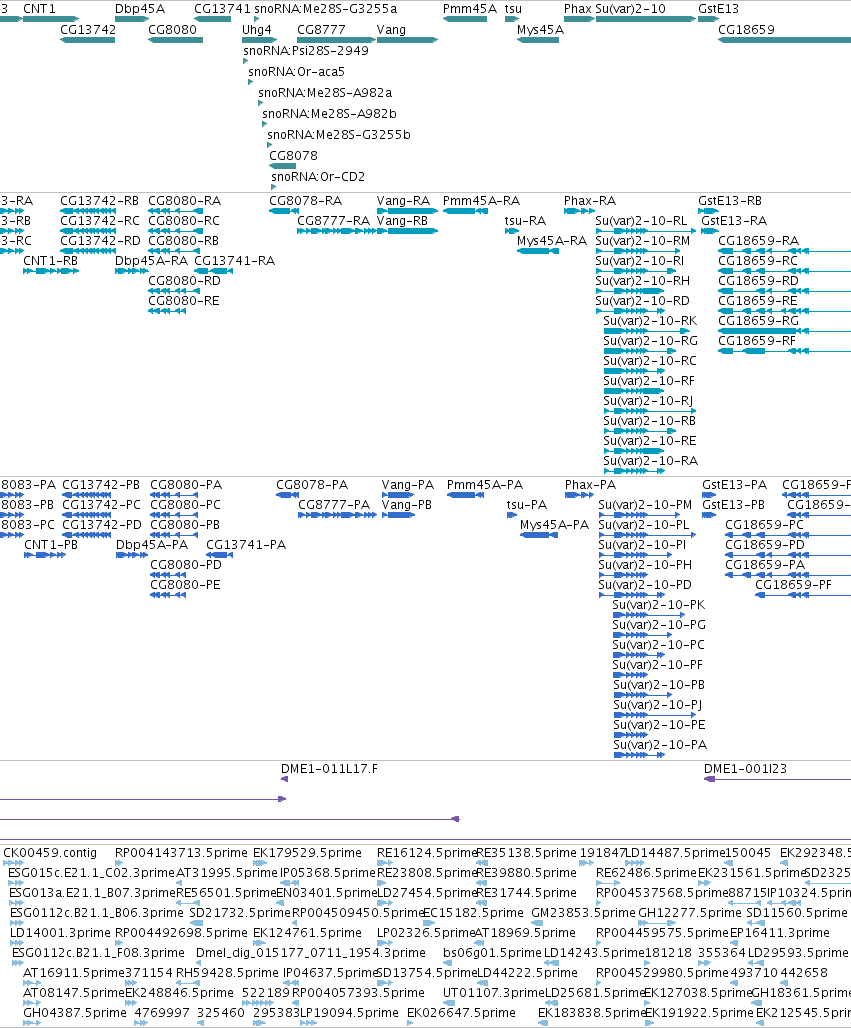Click the CG8777 gene label
The width and height of the screenshot is (851, 1028).
point(321,30)
